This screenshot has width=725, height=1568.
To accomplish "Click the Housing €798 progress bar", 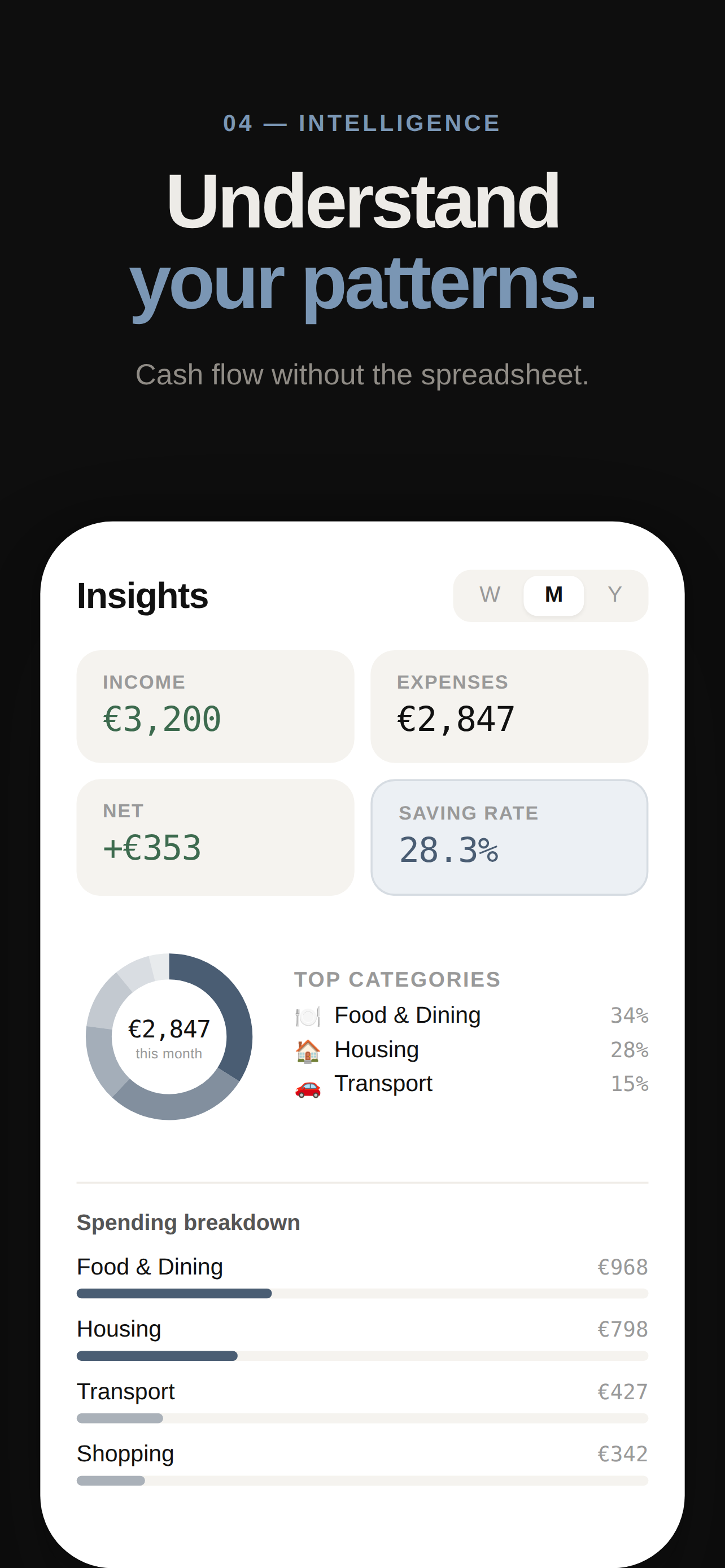I will [x=362, y=1356].
